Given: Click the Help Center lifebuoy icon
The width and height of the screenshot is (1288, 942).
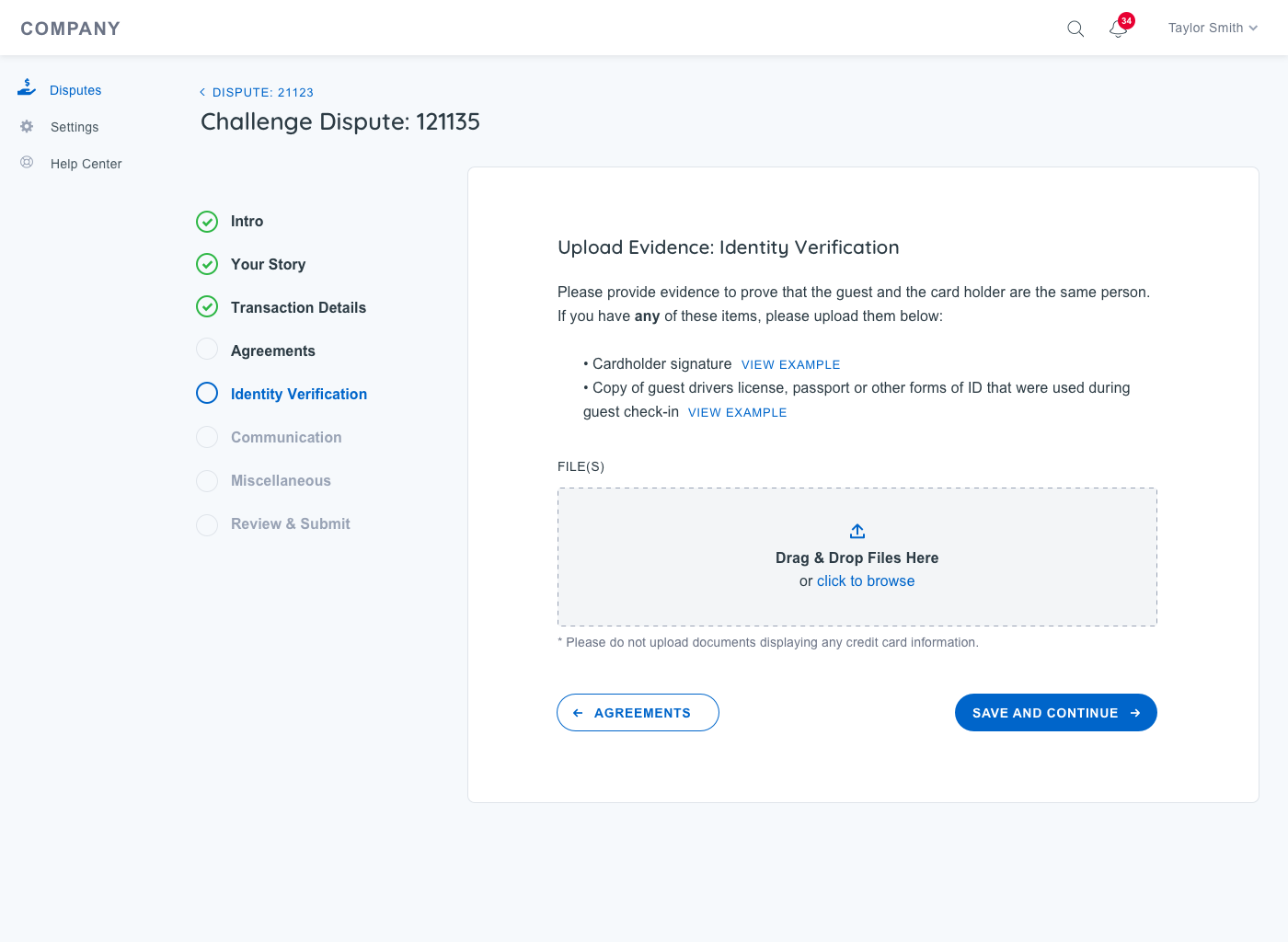Looking at the screenshot, I should tap(27, 163).
